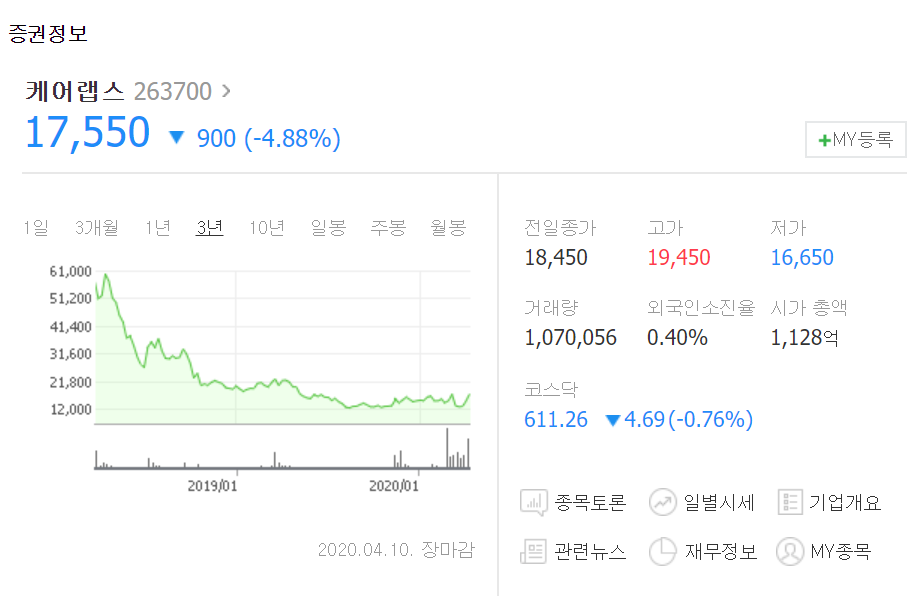Switch chart to 1일 period

coord(34,228)
